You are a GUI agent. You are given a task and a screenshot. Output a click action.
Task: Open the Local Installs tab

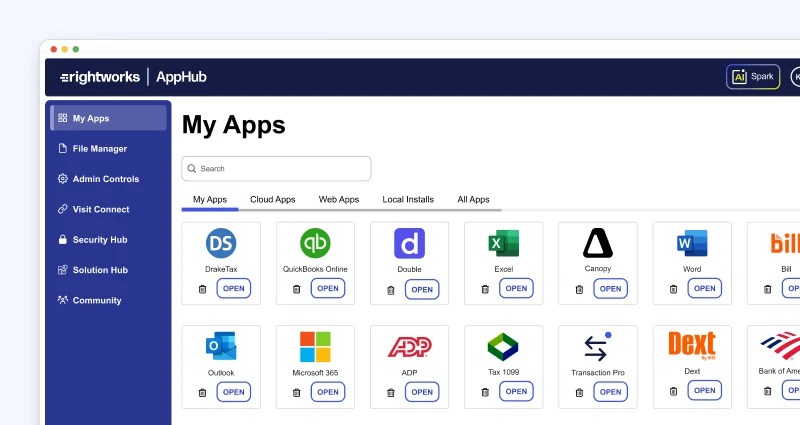tap(408, 199)
